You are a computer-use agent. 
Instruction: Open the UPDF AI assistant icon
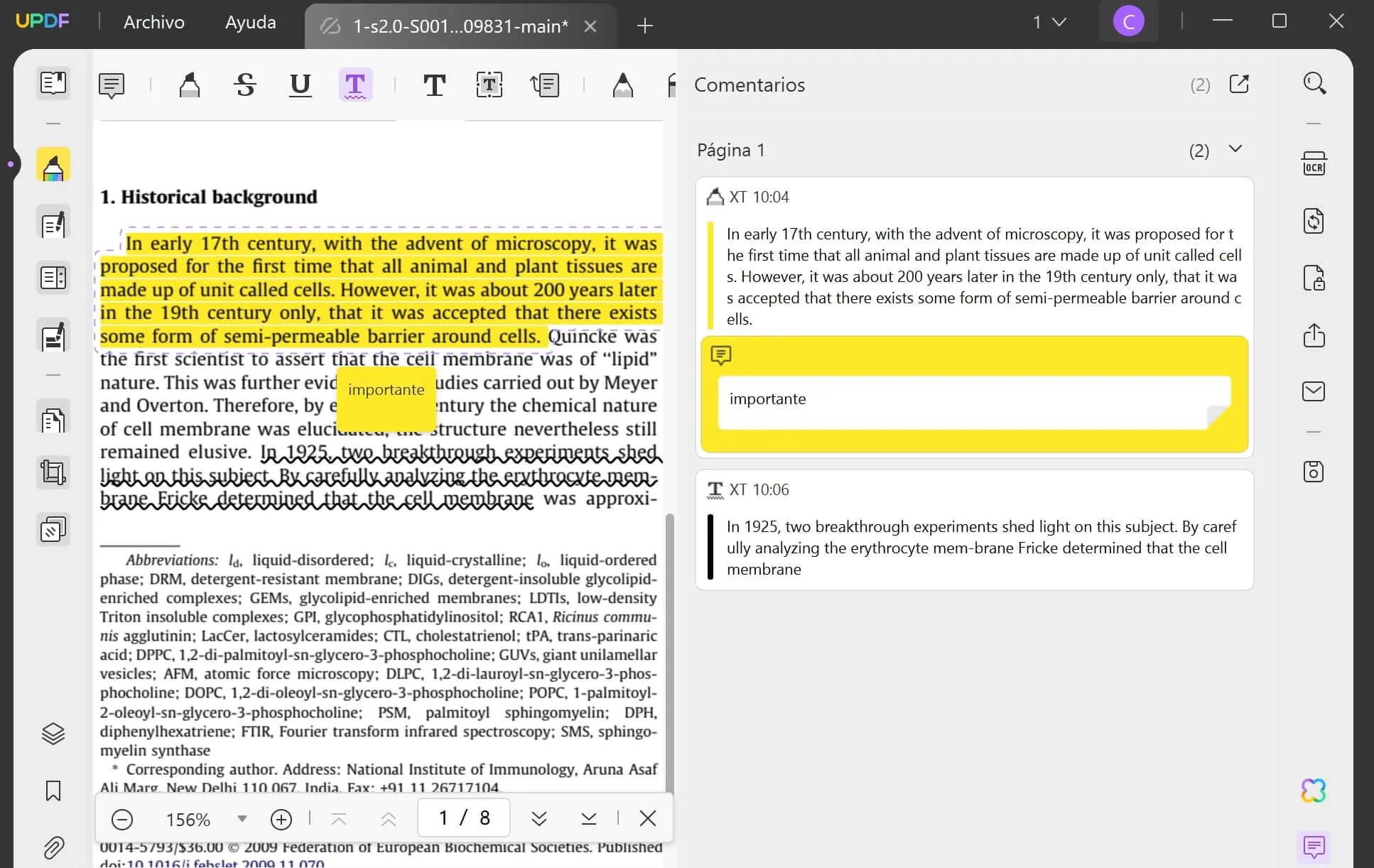click(x=1314, y=790)
